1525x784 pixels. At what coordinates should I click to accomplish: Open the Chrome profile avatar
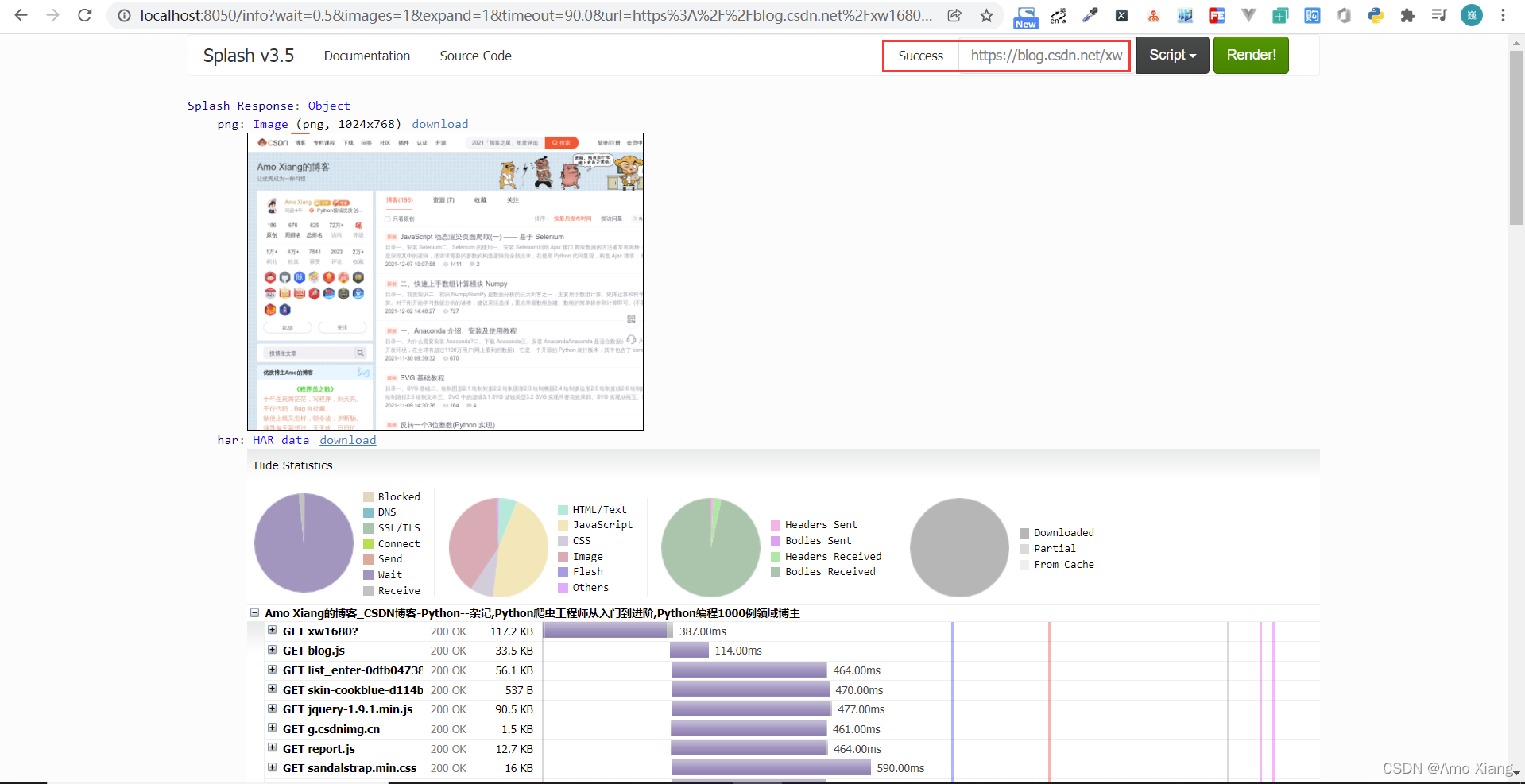coord(1472,15)
